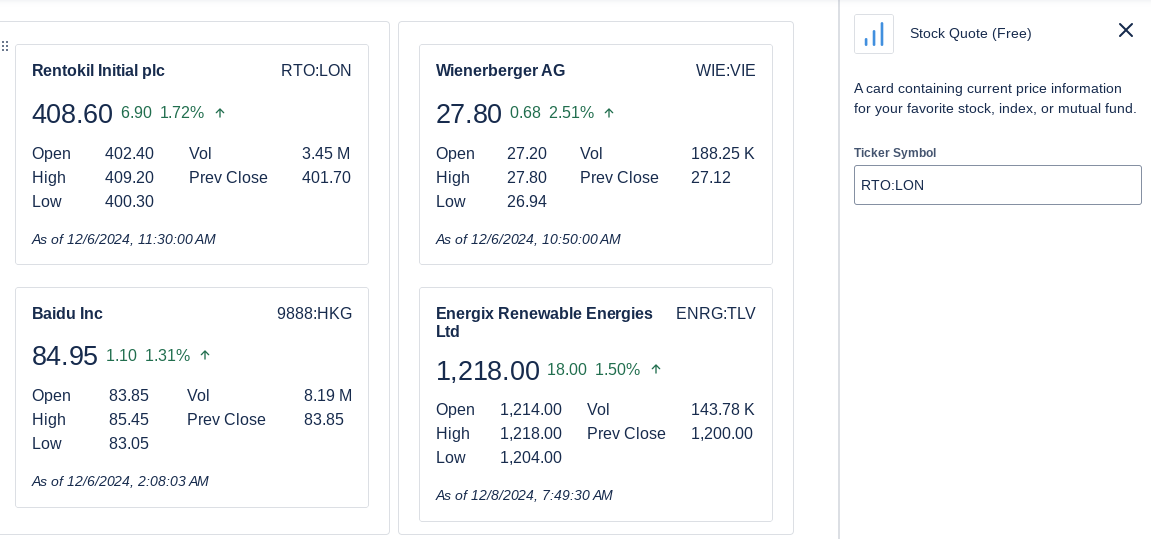Image resolution: width=1151 pixels, height=539 pixels.
Task: Click the ENRG:TLV ticker label
Action: 716,314
